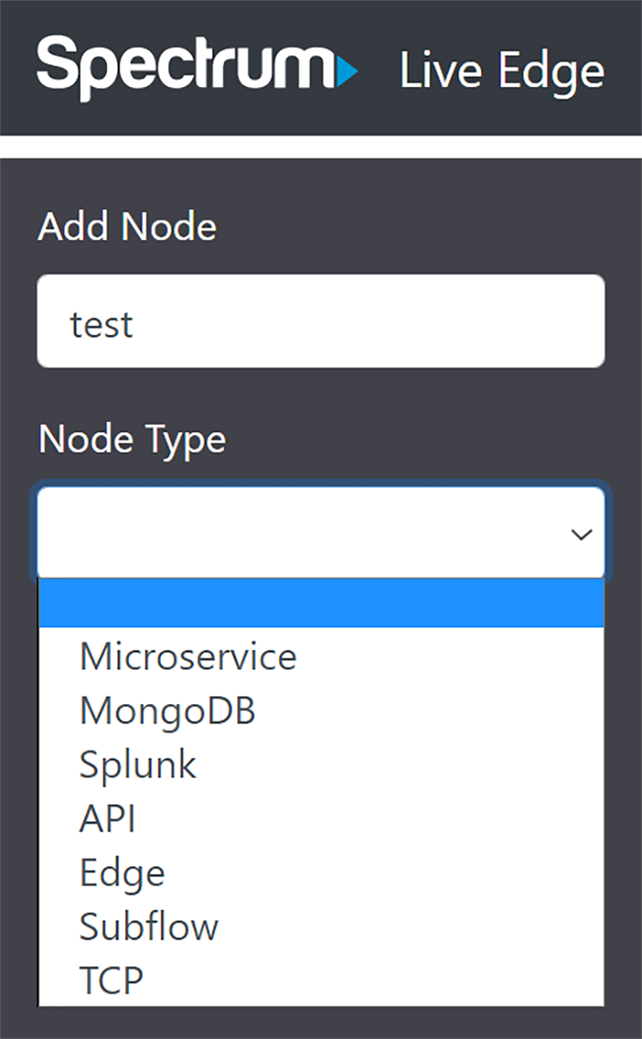Click the Live Edge header title
The image size is (642, 1039).
pos(502,72)
